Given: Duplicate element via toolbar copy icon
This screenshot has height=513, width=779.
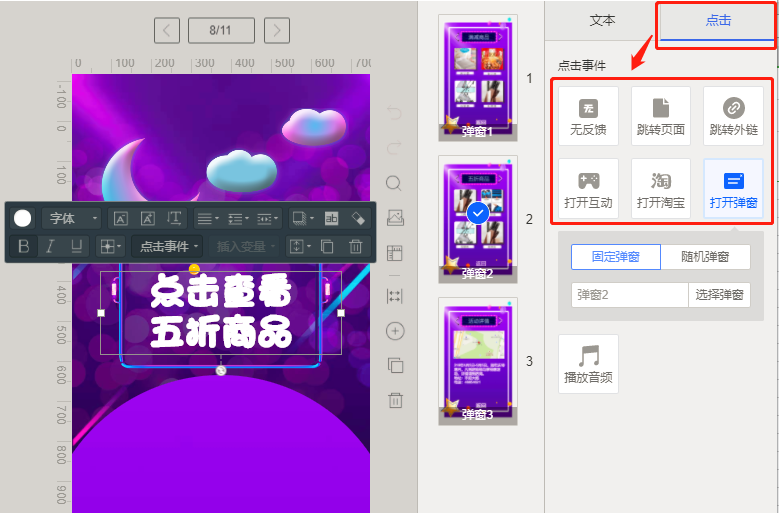Looking at the screenshot, I should tap(327, 246).
